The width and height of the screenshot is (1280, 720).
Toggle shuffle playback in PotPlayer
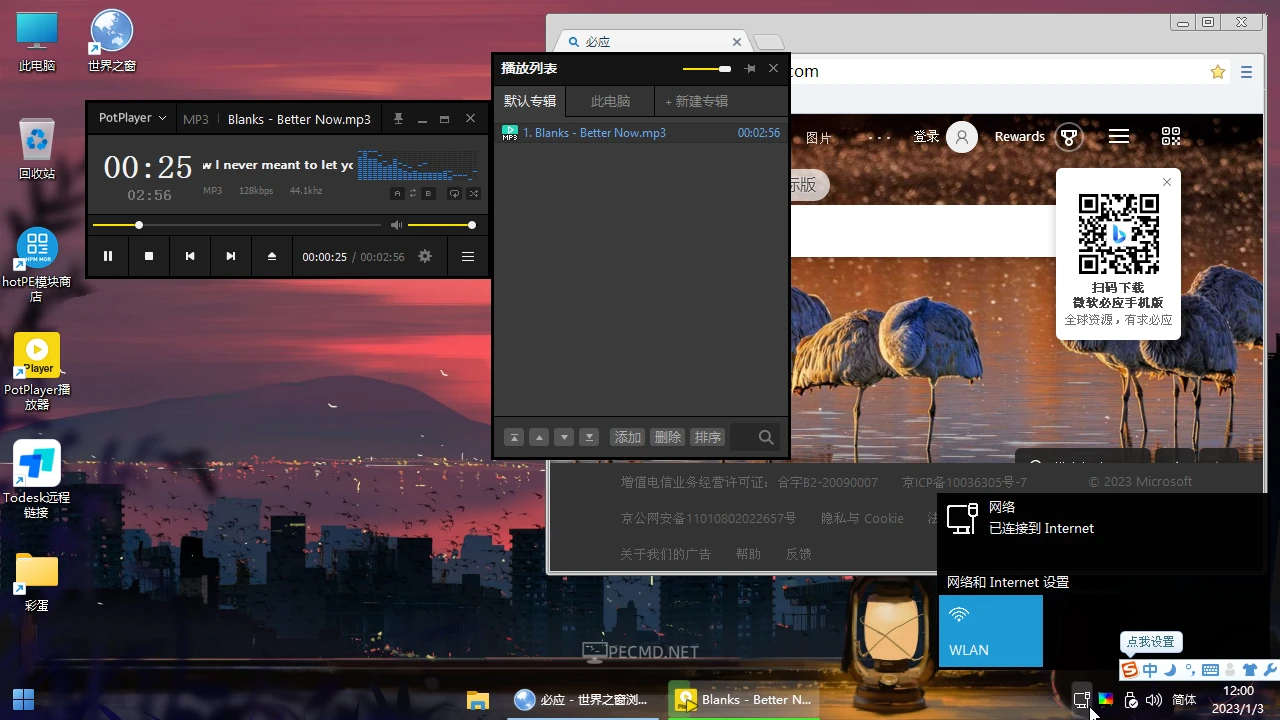474,193
